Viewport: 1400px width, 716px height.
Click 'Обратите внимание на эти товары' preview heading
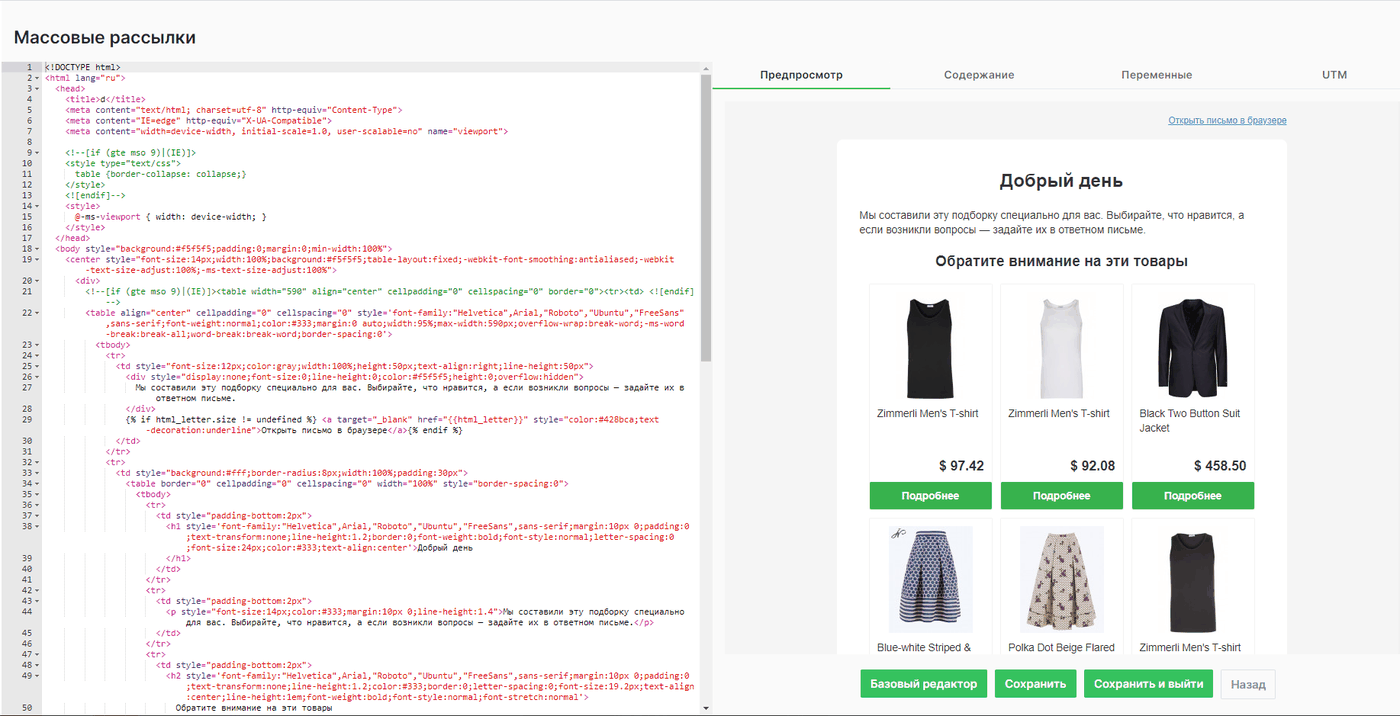(1061, 261)
